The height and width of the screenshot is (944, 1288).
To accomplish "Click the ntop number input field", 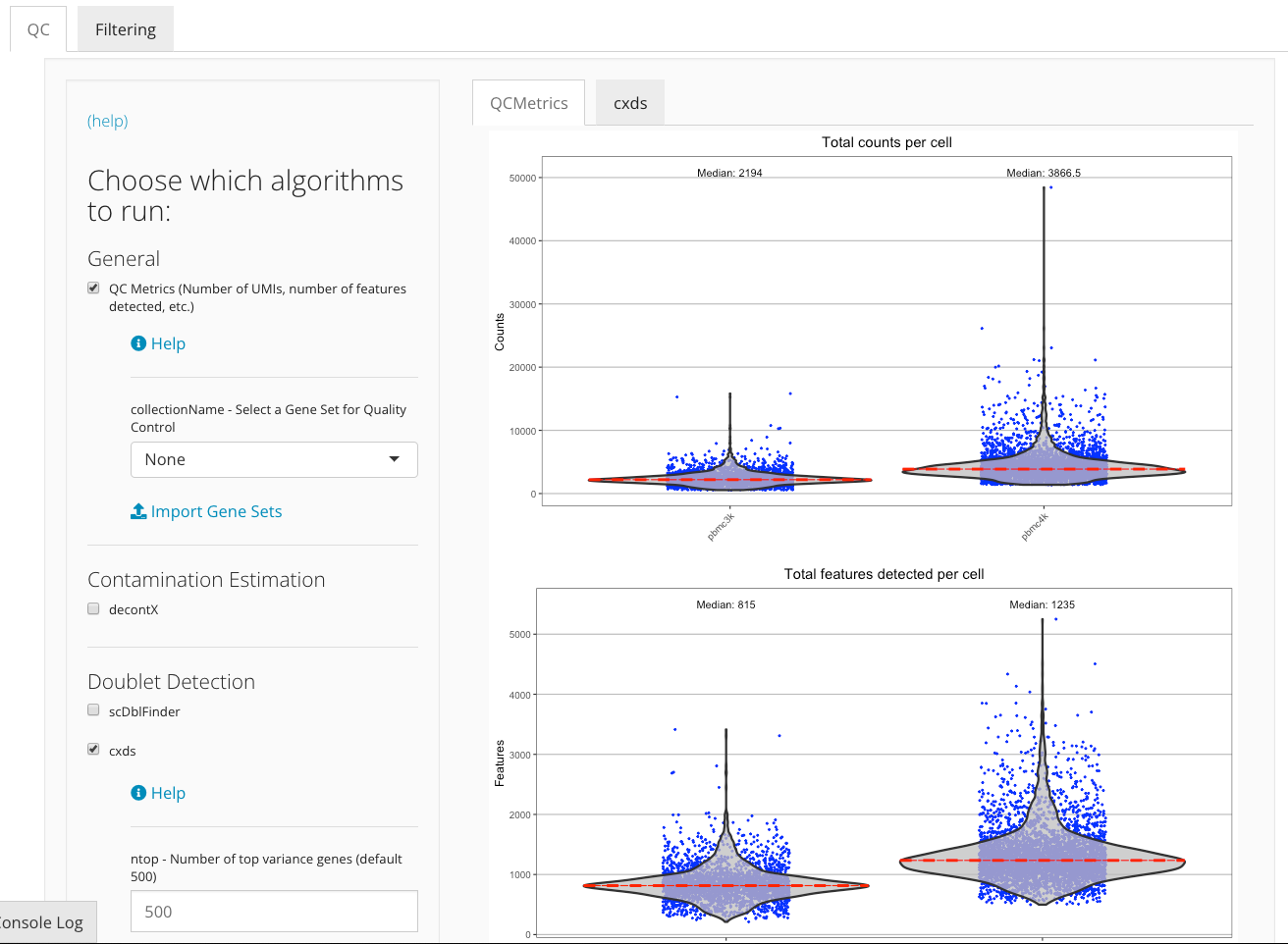I will click(274, 912).
